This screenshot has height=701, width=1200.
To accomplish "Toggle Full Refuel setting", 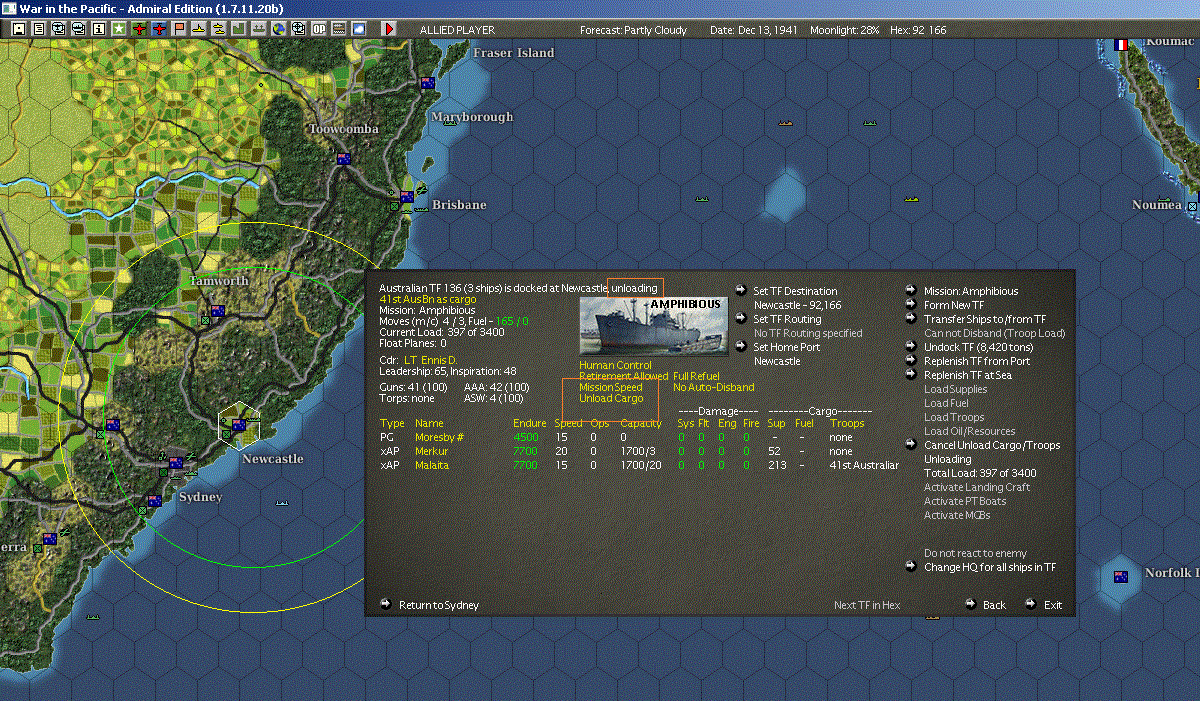I will pos(696,377).
